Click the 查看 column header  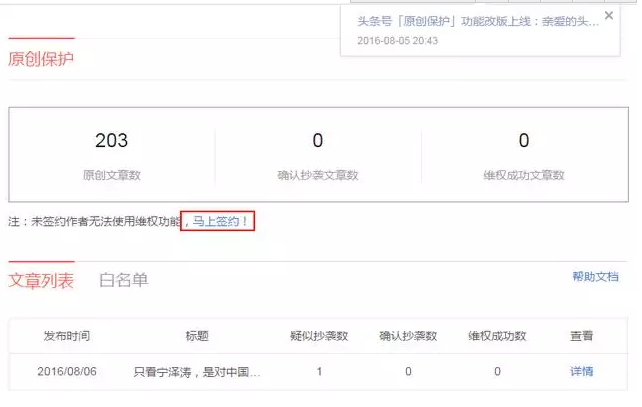581,336
